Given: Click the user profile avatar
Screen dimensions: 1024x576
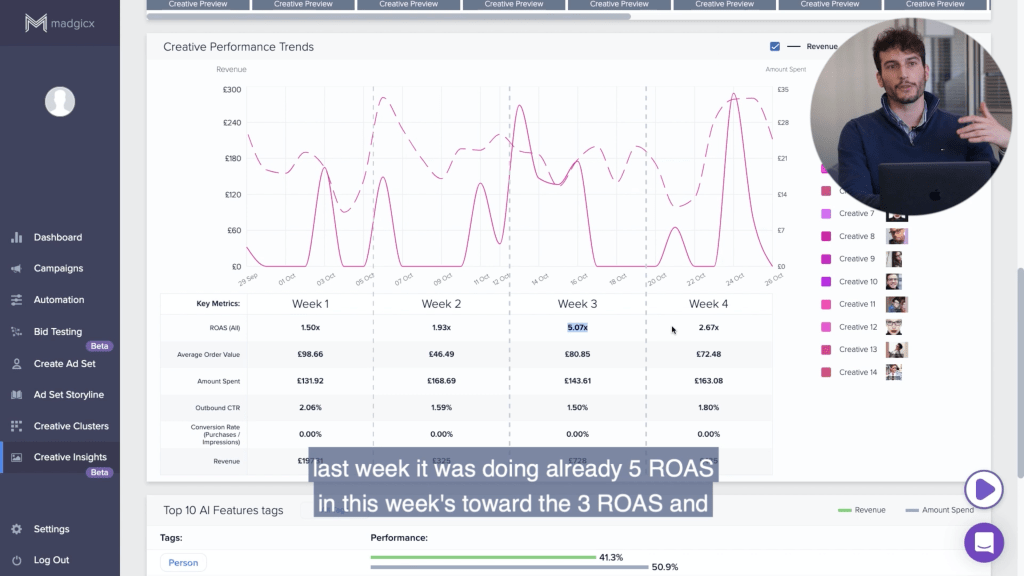Looking at the screenshot, I should tap(60, 101).
